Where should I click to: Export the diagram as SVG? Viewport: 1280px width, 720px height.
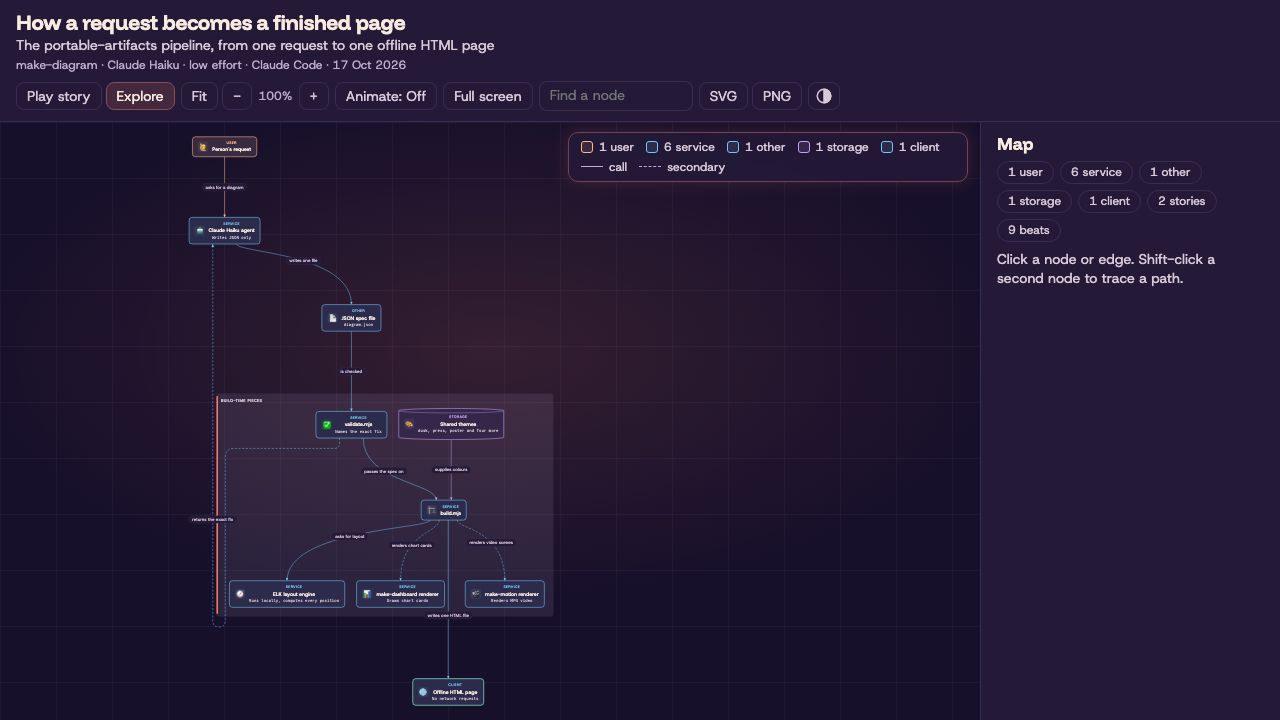tap(723, 96)
